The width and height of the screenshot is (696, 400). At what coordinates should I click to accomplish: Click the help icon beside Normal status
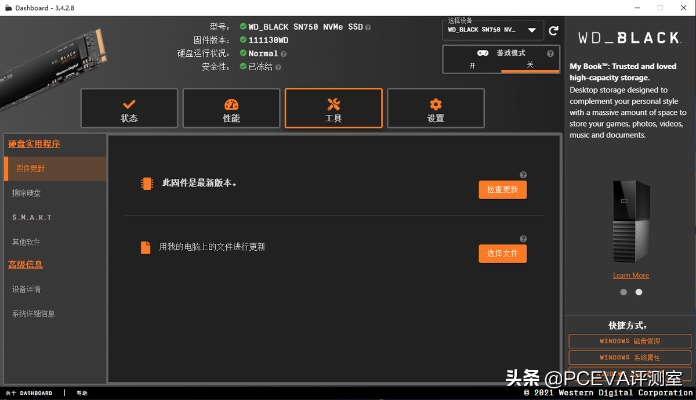[x=284, y=54]
